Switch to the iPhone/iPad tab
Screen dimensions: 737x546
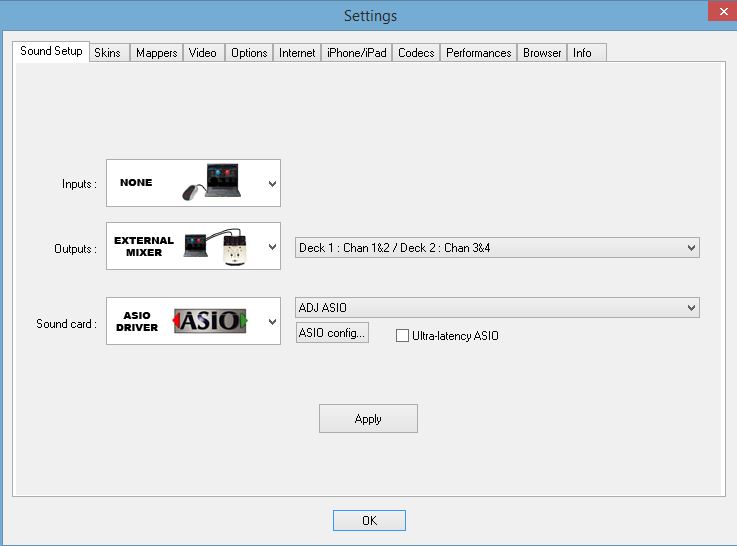coord(356,53)
